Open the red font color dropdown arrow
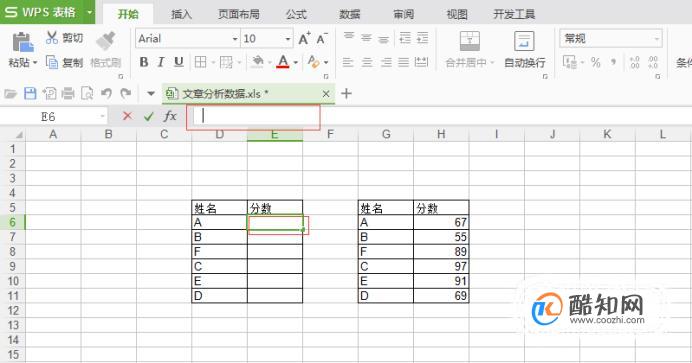This screenshot has width=692, height=363. [296, 63]
